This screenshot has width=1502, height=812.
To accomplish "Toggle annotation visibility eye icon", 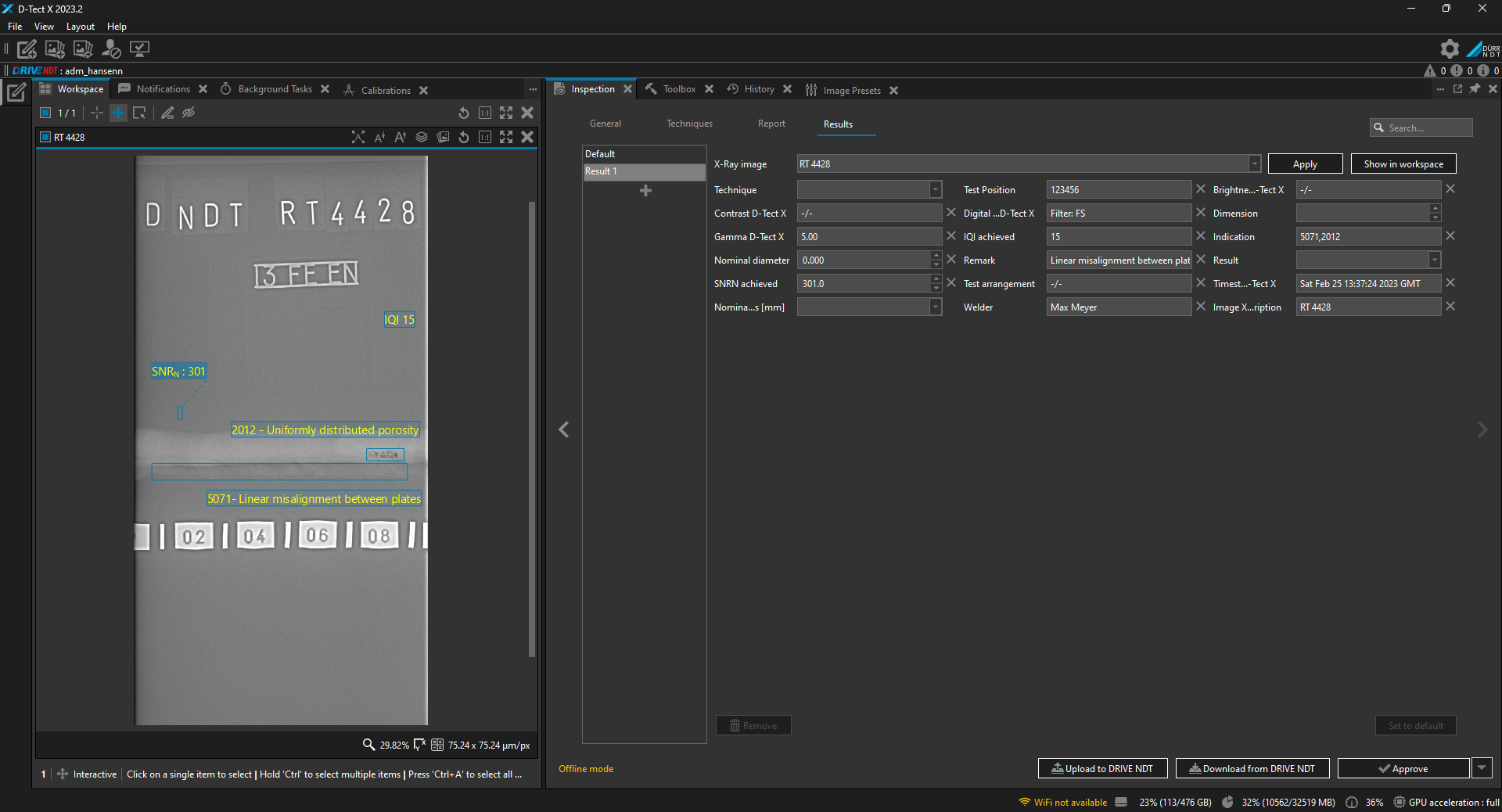I will point(189,113).
